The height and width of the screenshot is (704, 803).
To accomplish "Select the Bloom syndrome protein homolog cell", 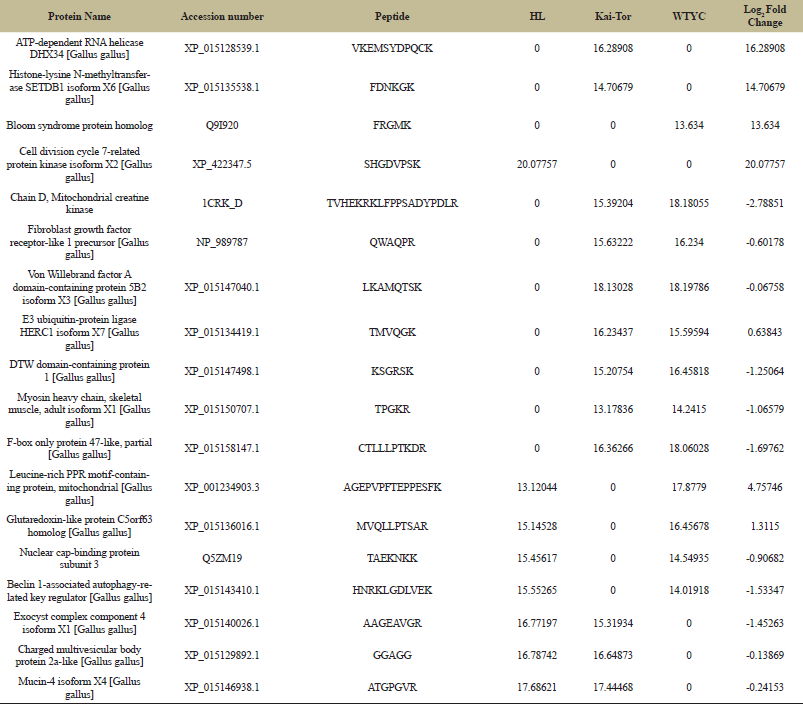I will (80, 125).
